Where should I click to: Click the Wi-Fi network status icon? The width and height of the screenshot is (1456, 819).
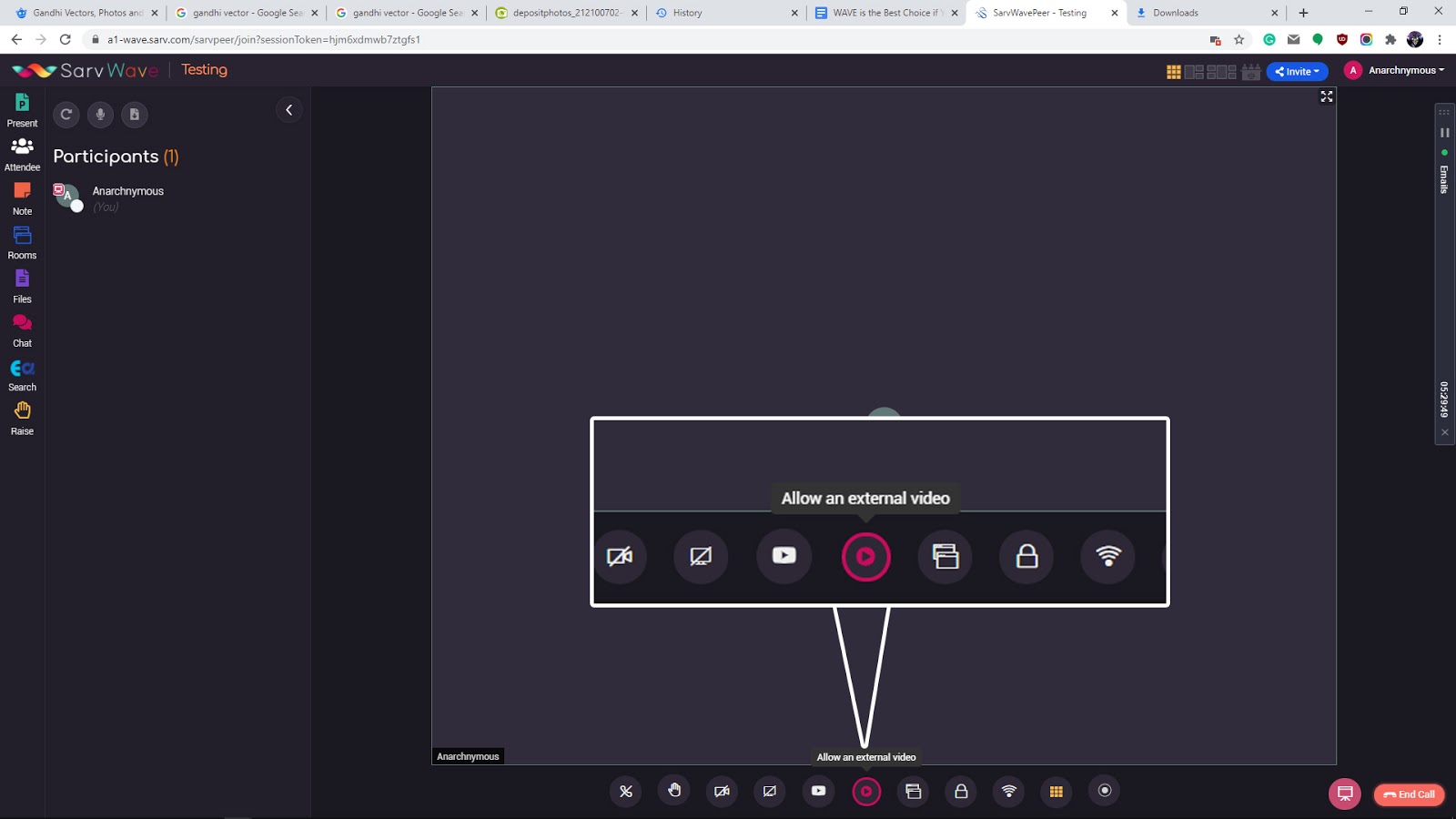1008,792
